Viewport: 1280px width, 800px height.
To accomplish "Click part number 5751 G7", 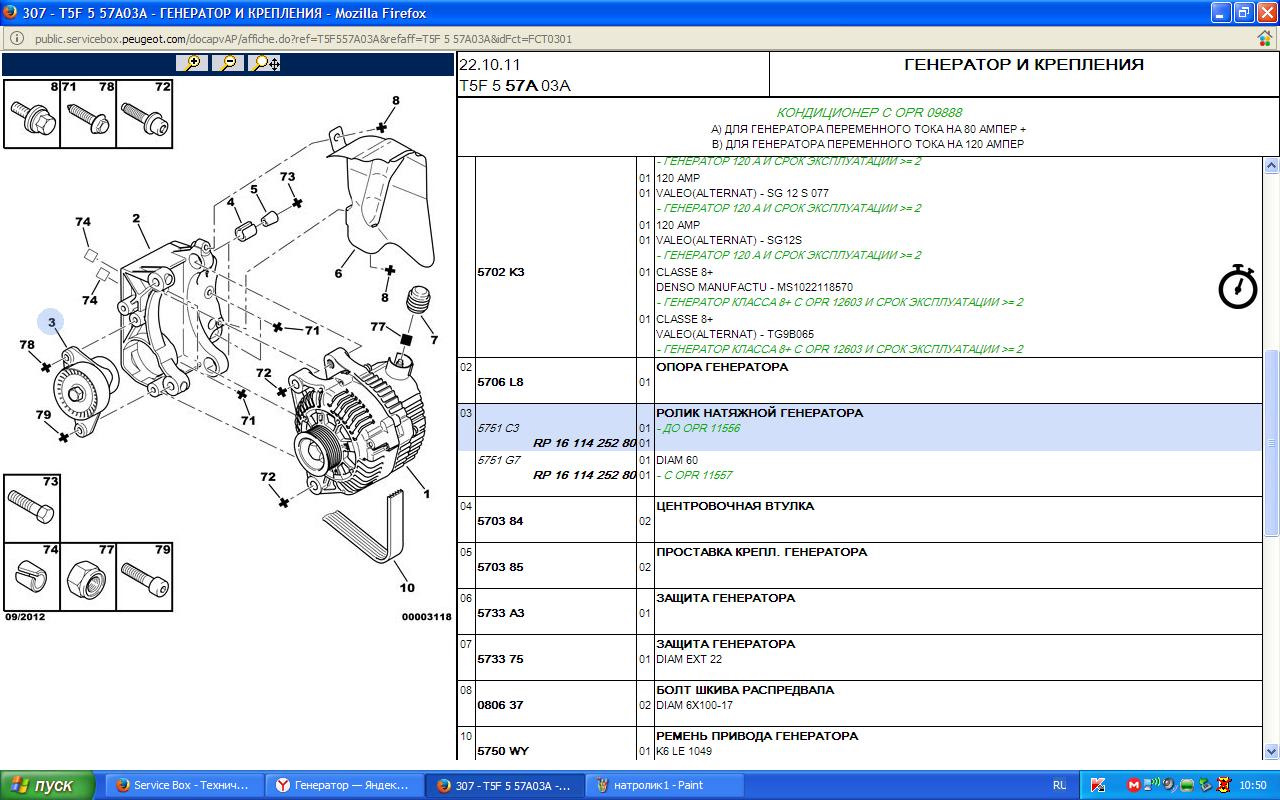I will [499, 460].
